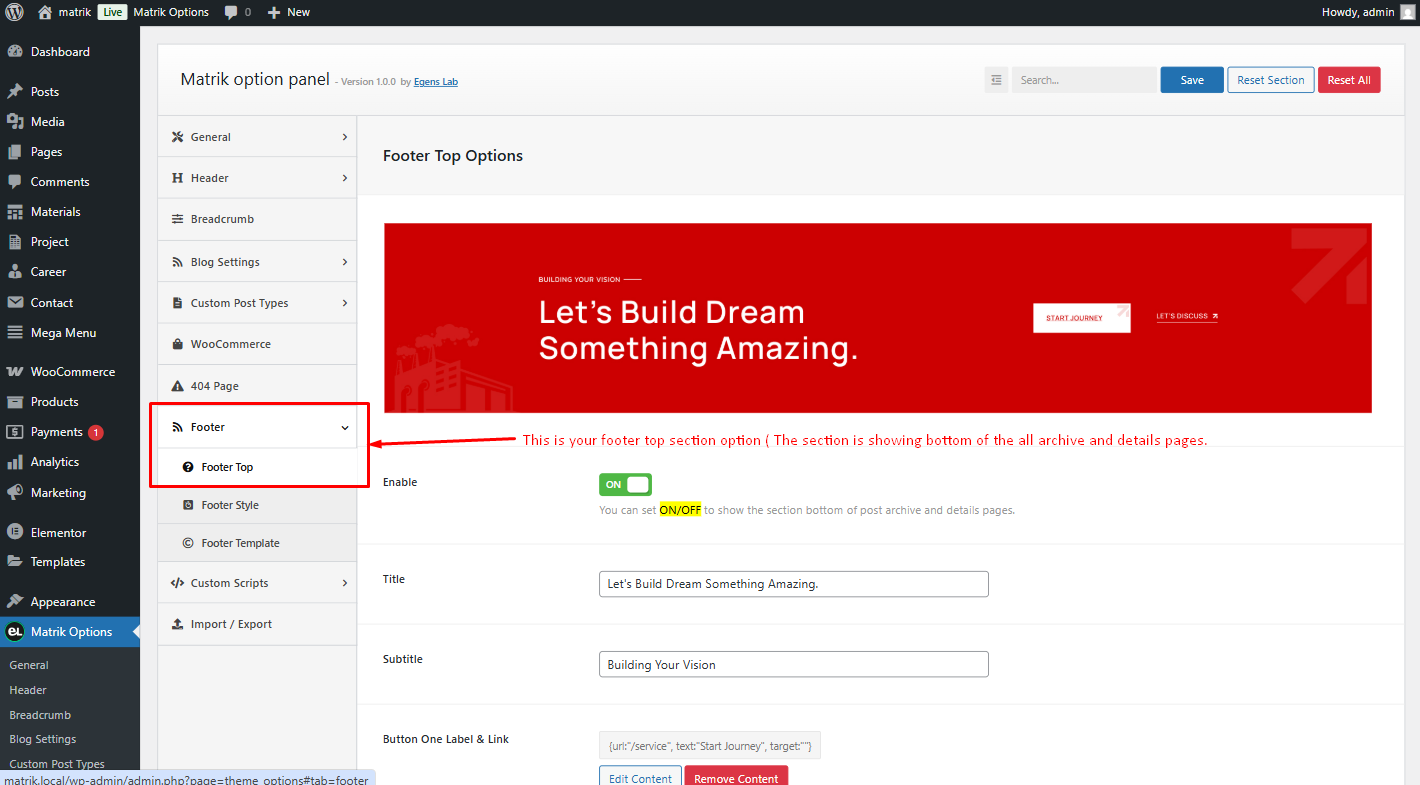Open the comments bubble icon in admin bar

[231, 12]
